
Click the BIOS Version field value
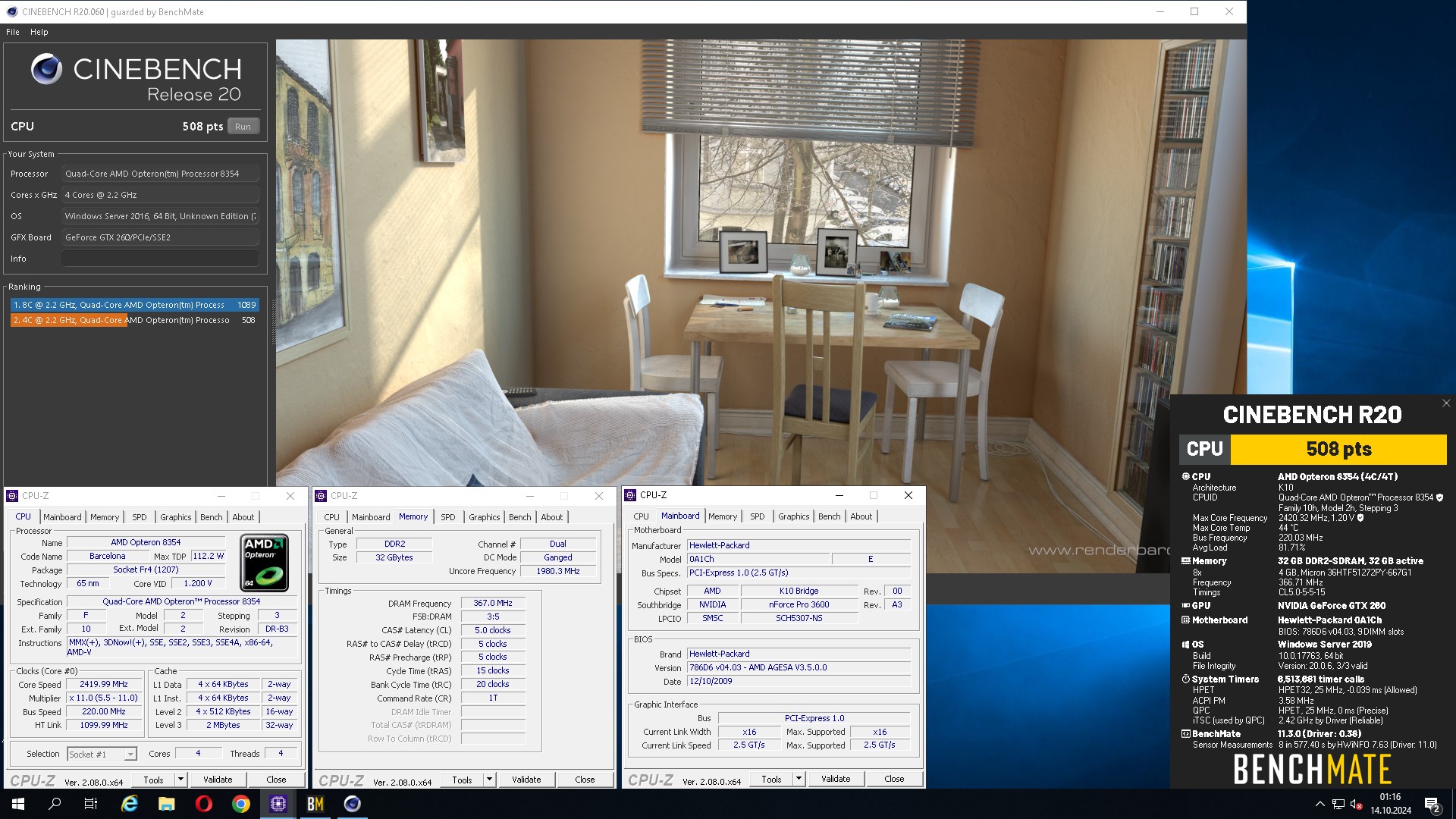coord(799,667)
